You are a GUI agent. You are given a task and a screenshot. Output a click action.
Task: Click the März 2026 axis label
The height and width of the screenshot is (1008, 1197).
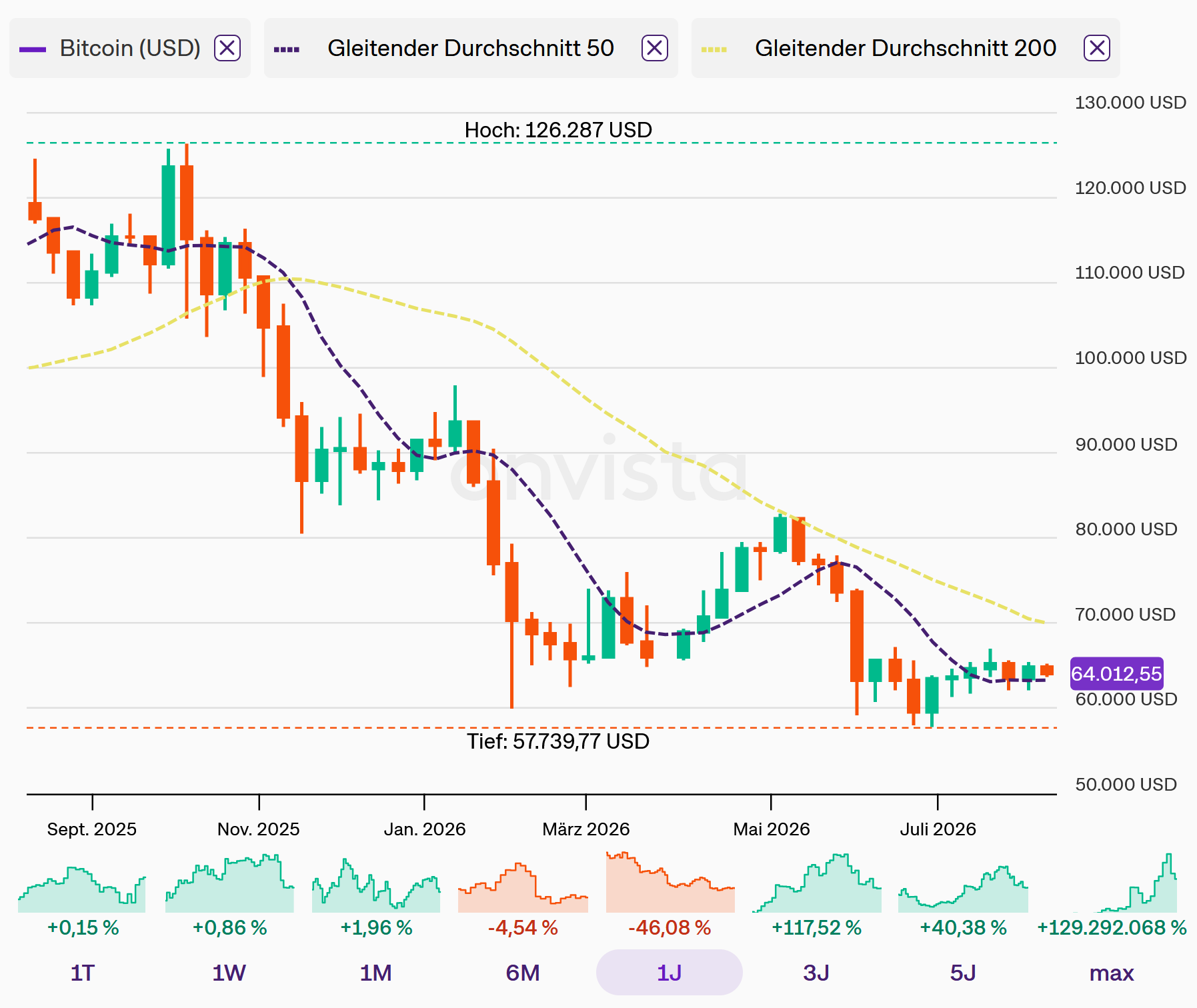tap(586, 829)
